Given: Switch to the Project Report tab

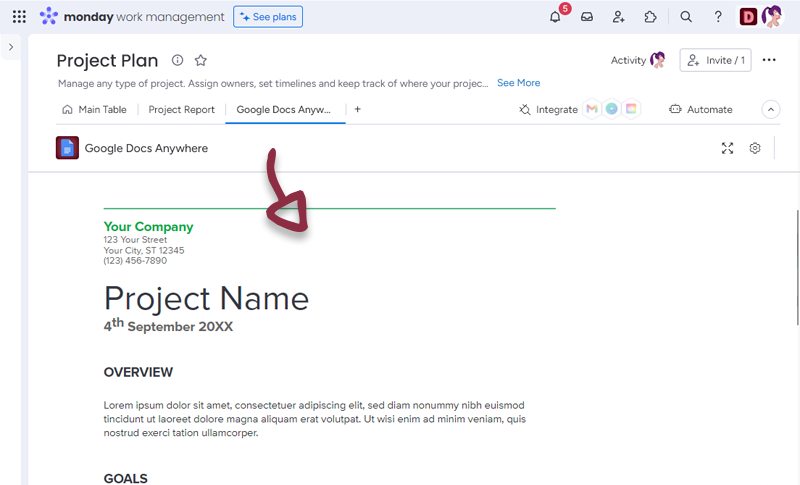Looking at the screenshot, I should 181,110.
